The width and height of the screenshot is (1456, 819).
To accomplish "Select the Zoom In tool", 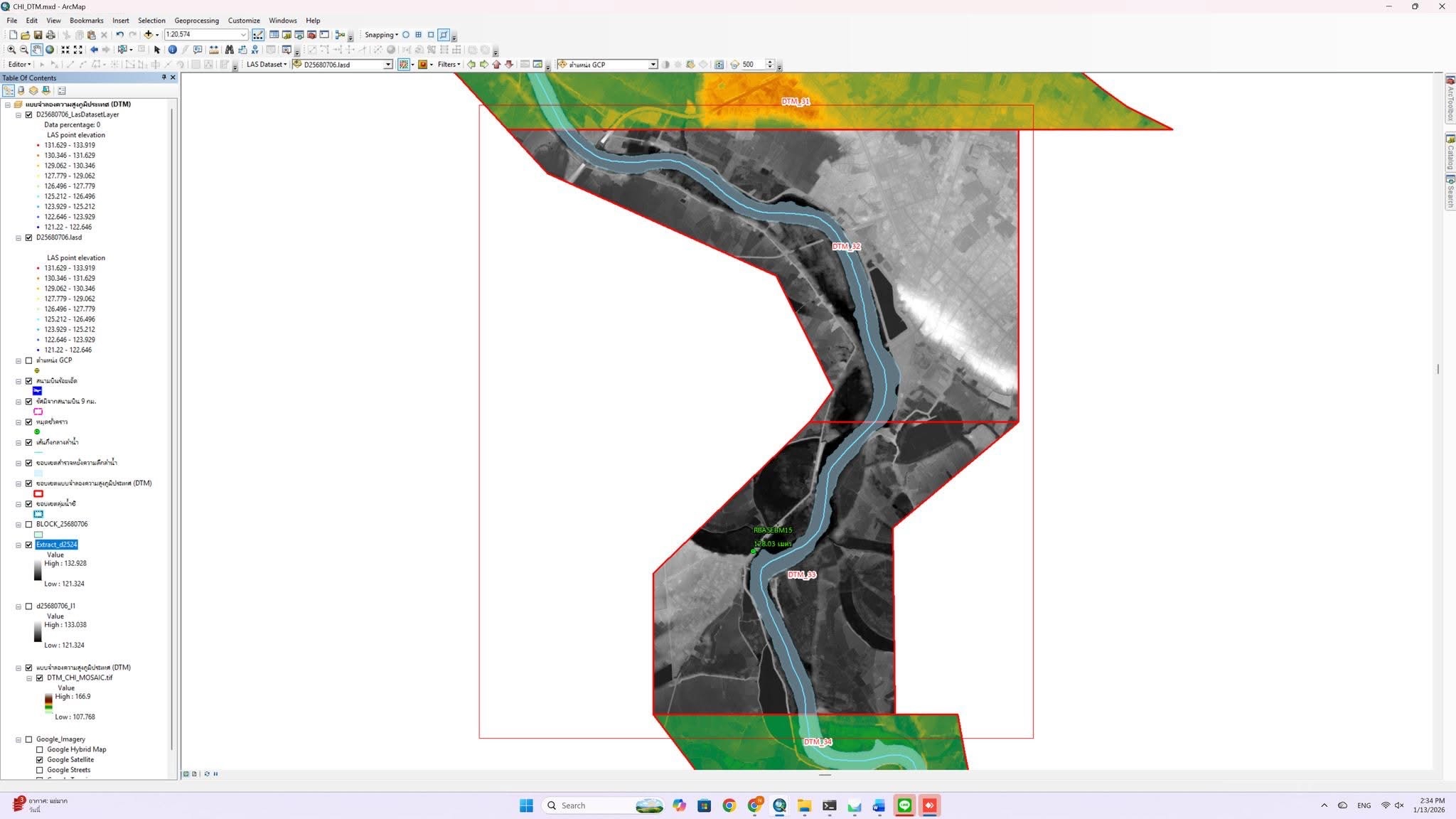I will tap(11, 50).
